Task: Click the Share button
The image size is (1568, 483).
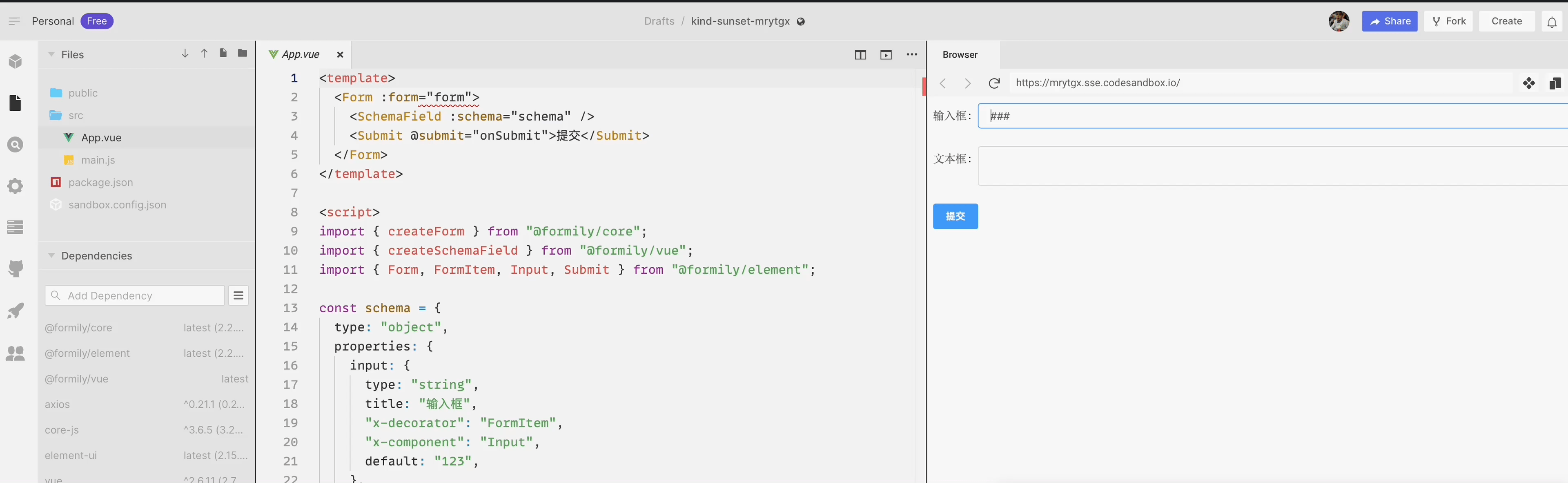Action: click(x=1390, y=21)
